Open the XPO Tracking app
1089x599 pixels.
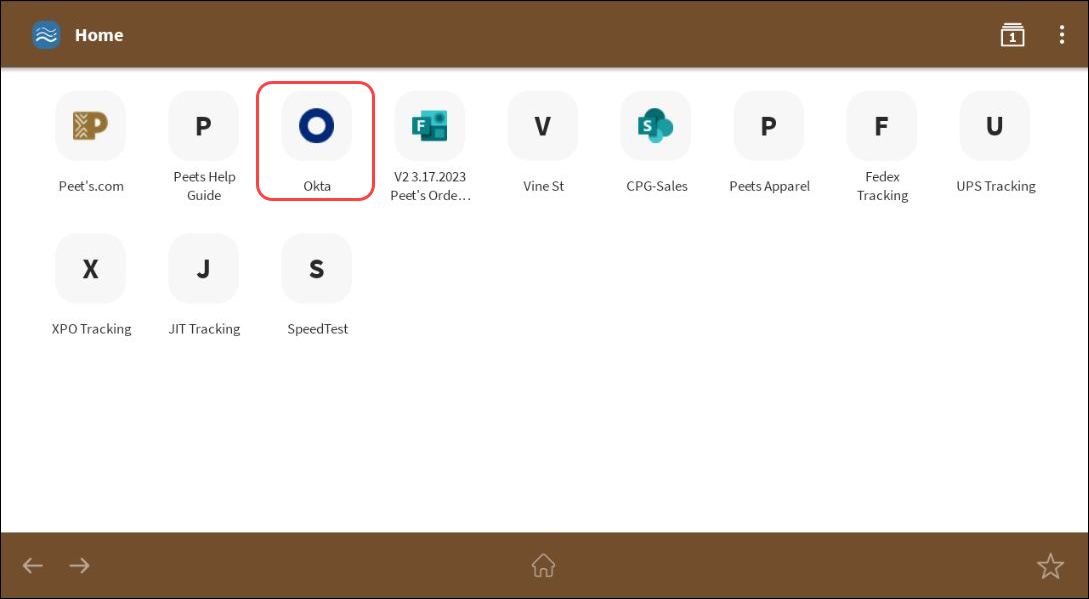(x=90, y=268)
